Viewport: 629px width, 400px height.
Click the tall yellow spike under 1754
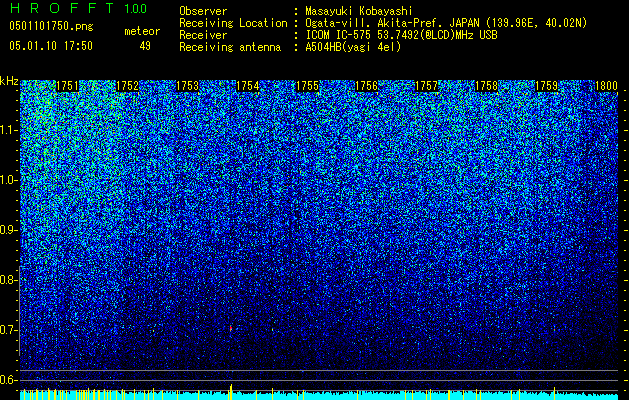pos(231,392)
